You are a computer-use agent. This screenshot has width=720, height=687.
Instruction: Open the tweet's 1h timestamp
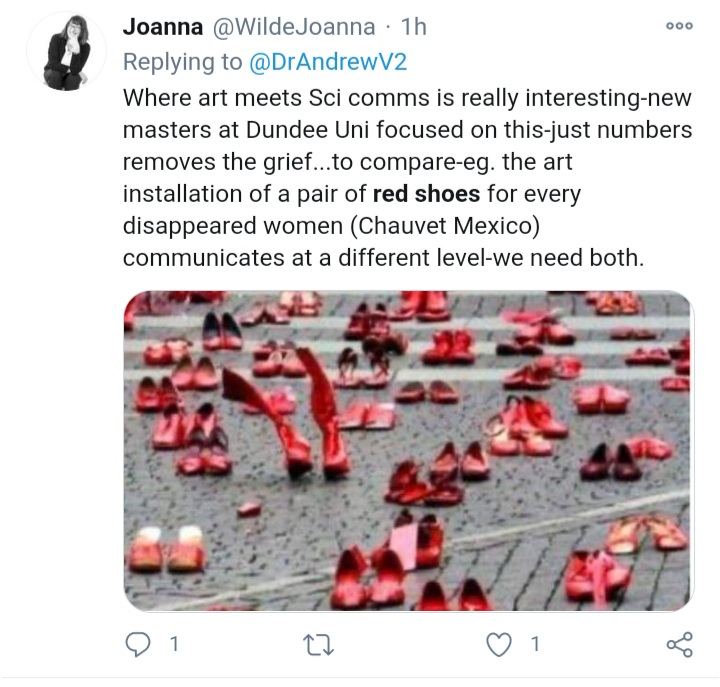(x=414, y=27)
